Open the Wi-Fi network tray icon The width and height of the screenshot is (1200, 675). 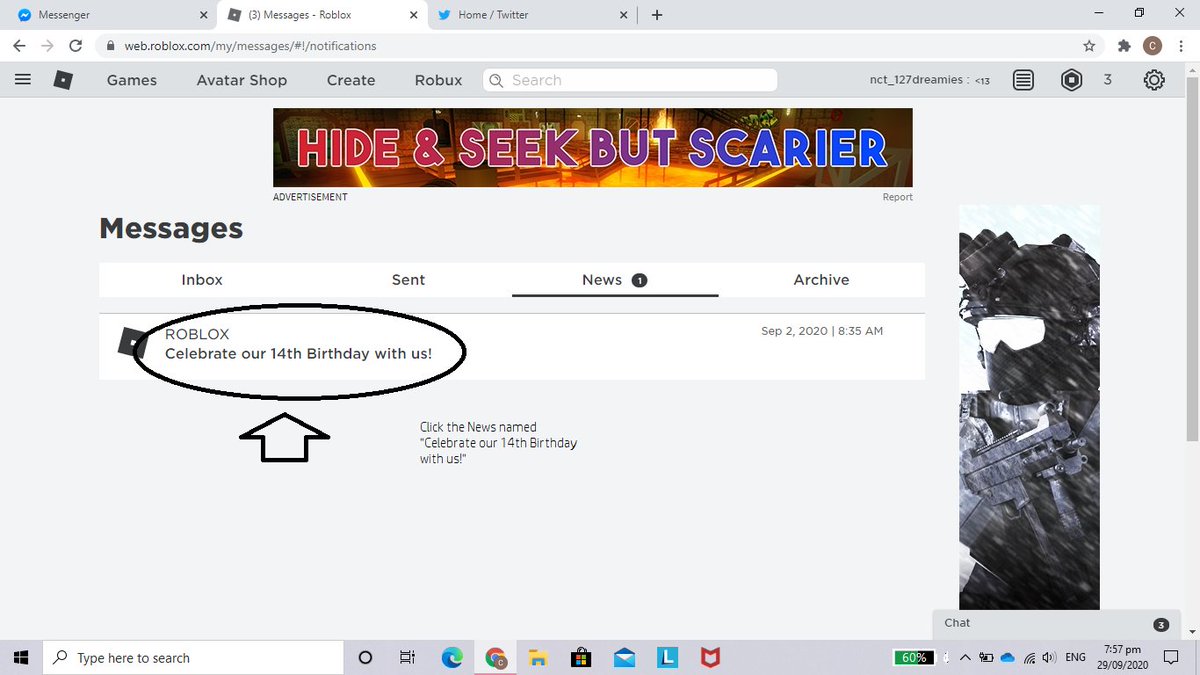[1029, 658]
